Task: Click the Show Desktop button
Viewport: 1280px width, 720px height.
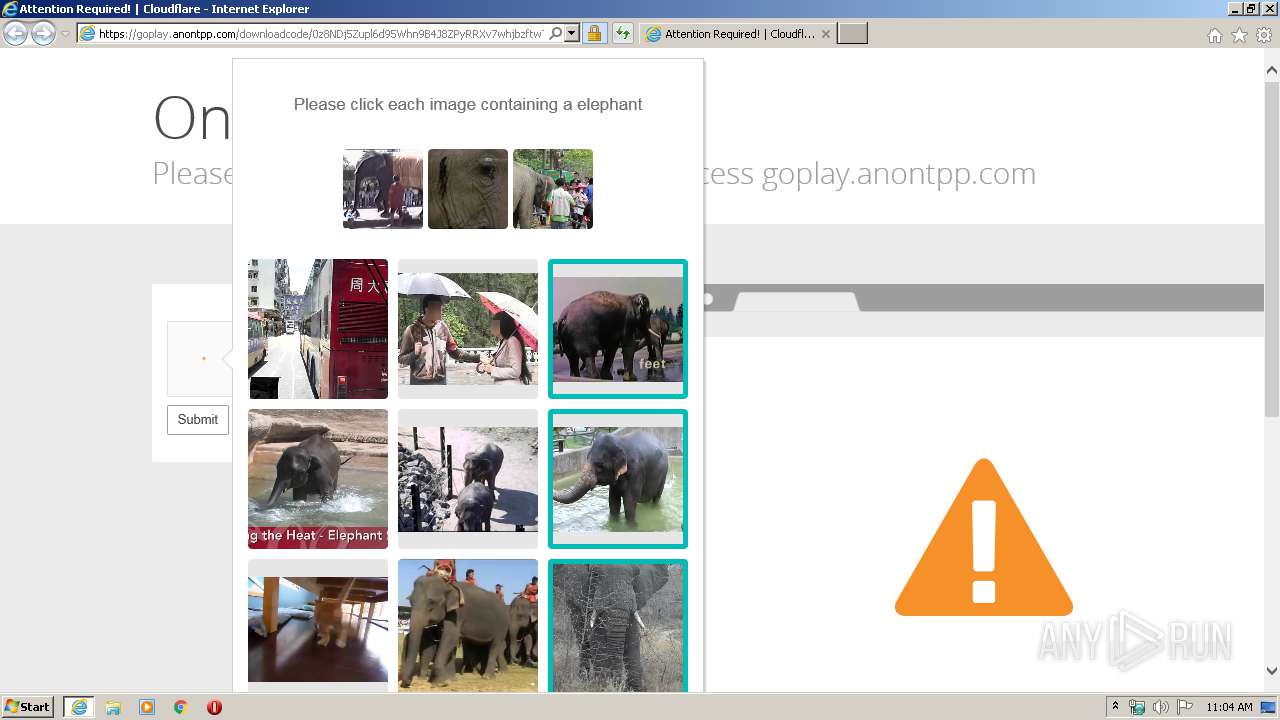Action: pyautogui.click(x=1270, y=707)
